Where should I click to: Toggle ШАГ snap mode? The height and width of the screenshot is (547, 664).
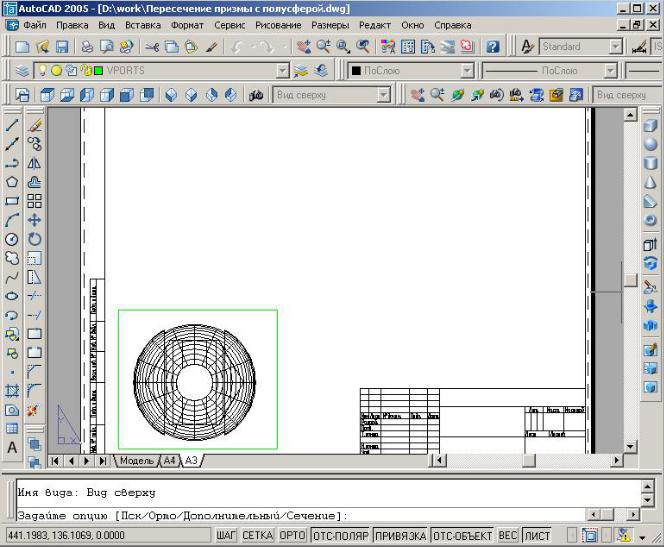[226, 536]
